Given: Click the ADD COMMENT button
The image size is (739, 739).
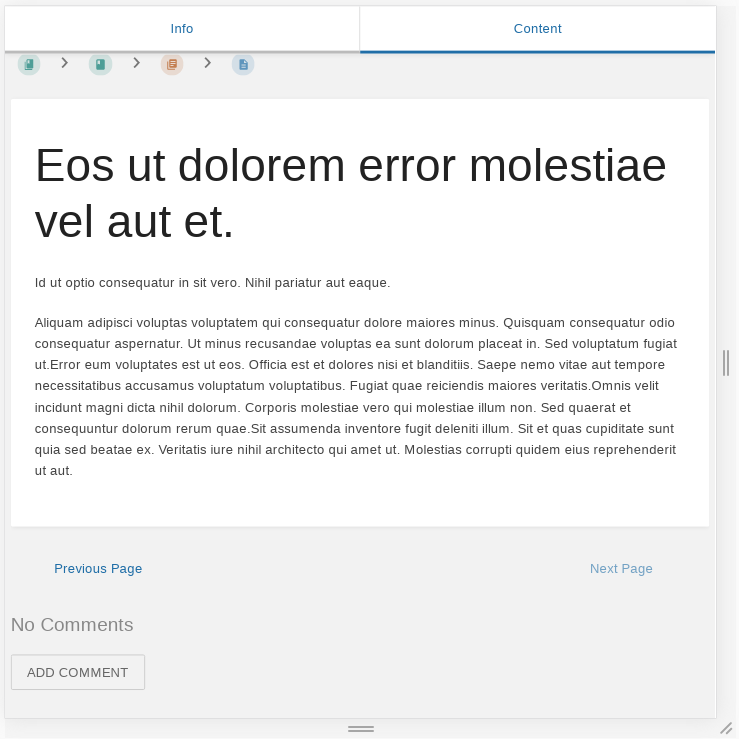Looking at the screenshot, I should coord(78,672).
